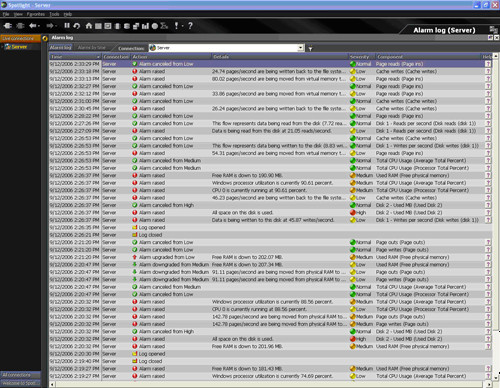Open the Home page via house icon
The width and height of the screenshot is (500, 388).
point(89,26)
